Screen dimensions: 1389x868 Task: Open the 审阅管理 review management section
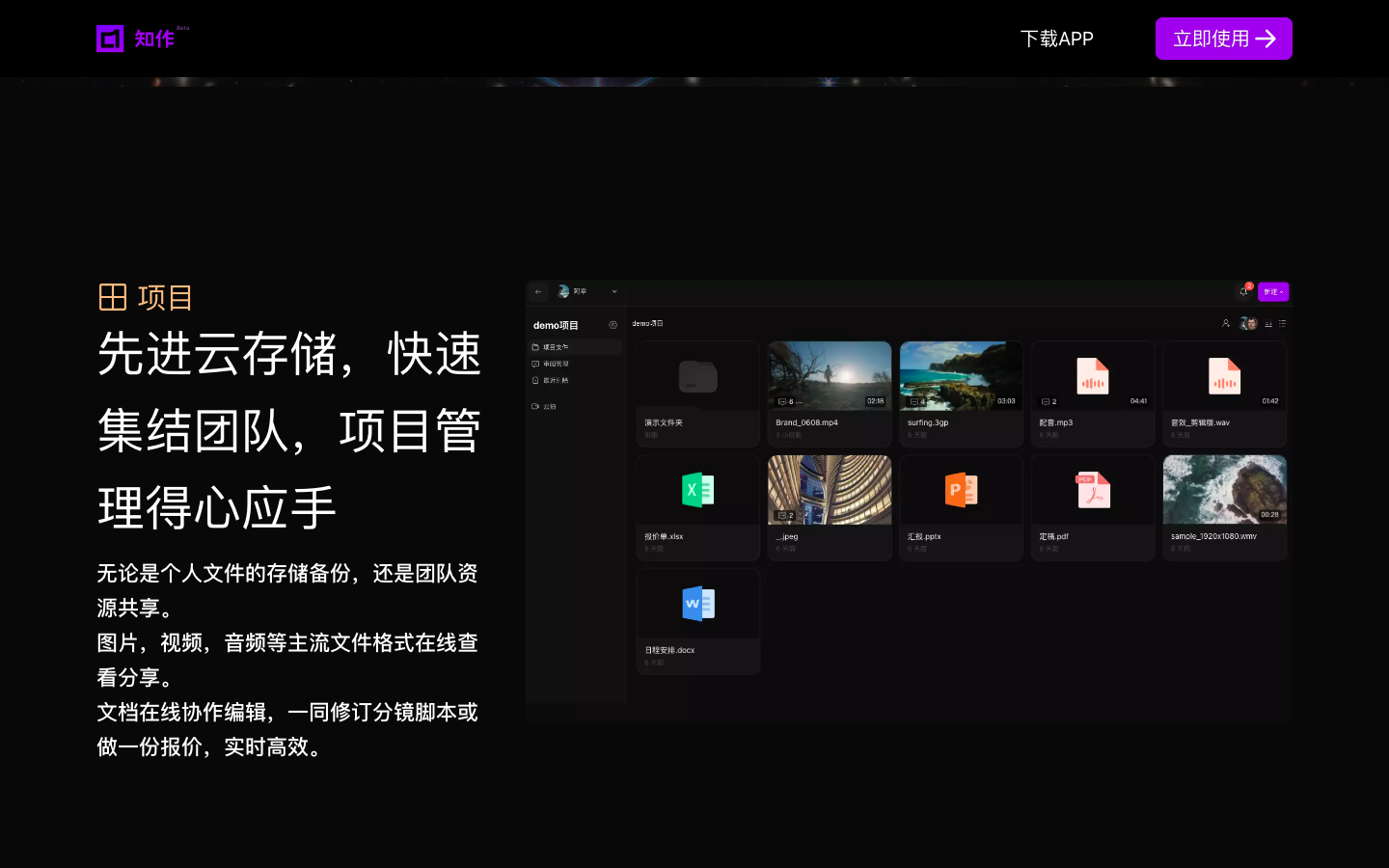[x=556, y=364]
